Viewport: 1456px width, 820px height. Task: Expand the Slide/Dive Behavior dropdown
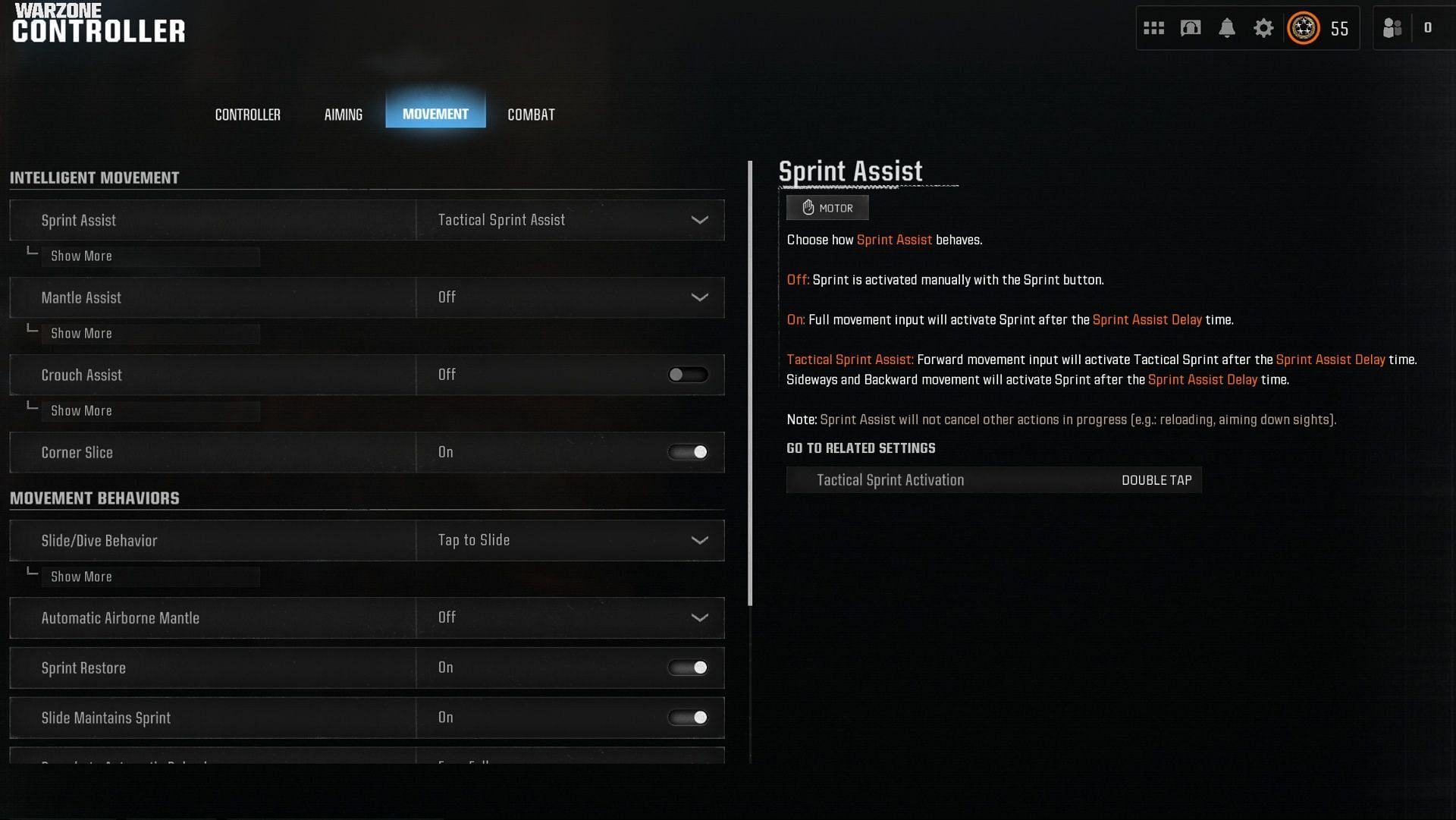700,540
